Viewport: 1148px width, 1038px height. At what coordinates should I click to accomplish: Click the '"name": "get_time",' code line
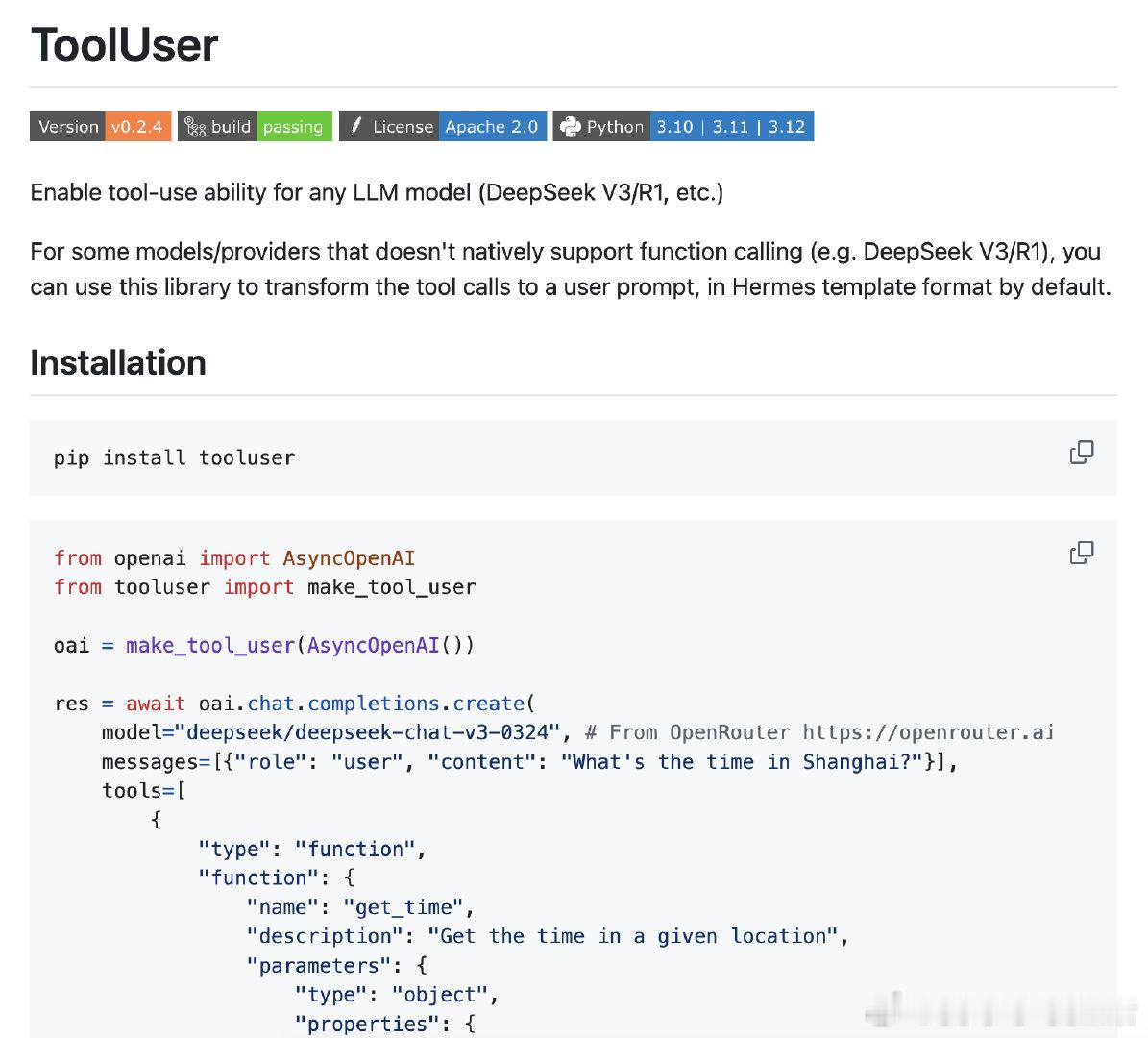(361, 907)
